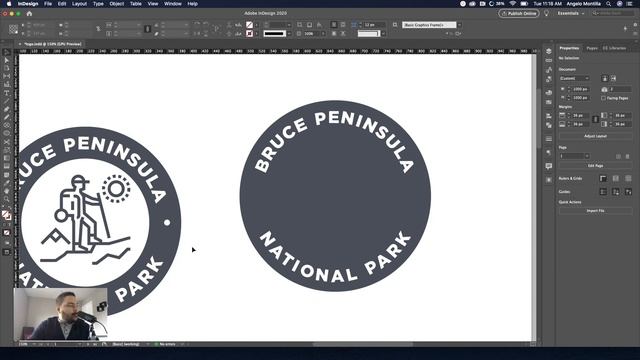This screenshot has width=640, height=360.
Task: Click the delete page trash icon in Properties
Action: pos(628,156)
